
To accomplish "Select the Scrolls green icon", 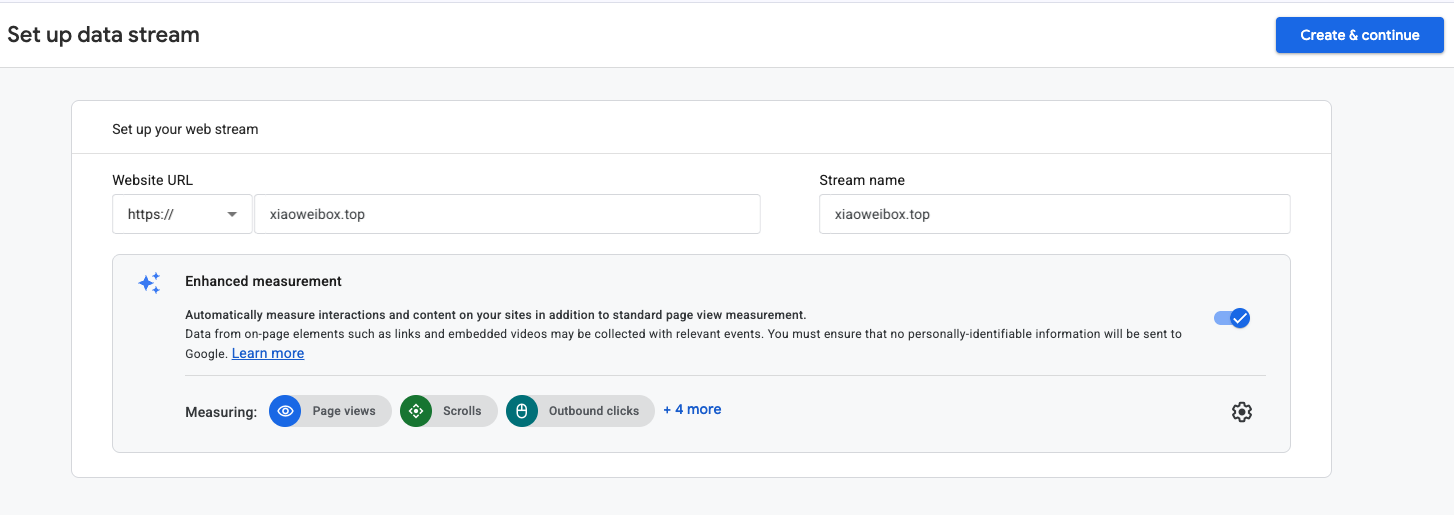I will [x=416, y=411].
